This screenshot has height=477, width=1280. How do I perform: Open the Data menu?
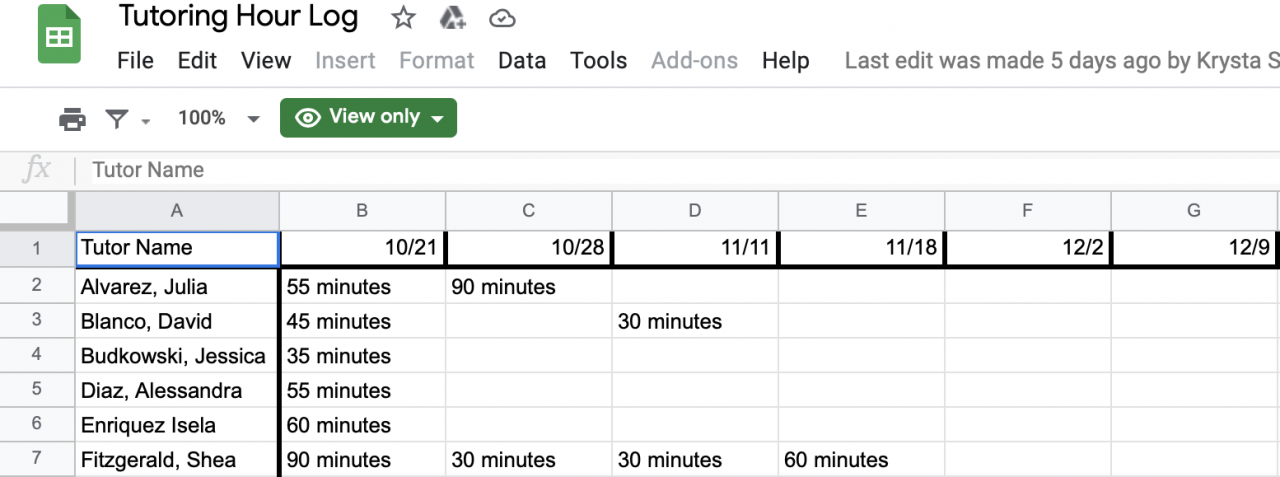click(522, 60)
